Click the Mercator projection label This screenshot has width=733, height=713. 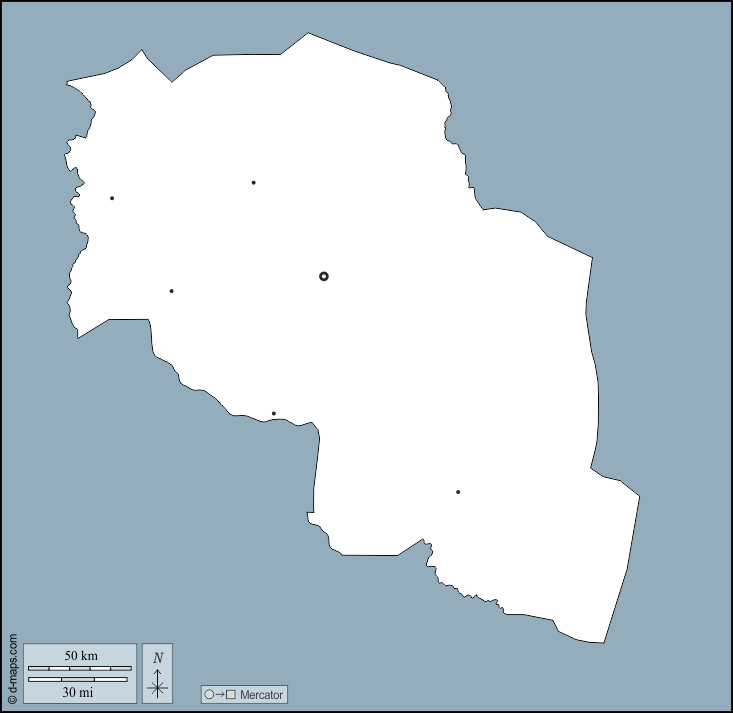click(x=262, y=694)
